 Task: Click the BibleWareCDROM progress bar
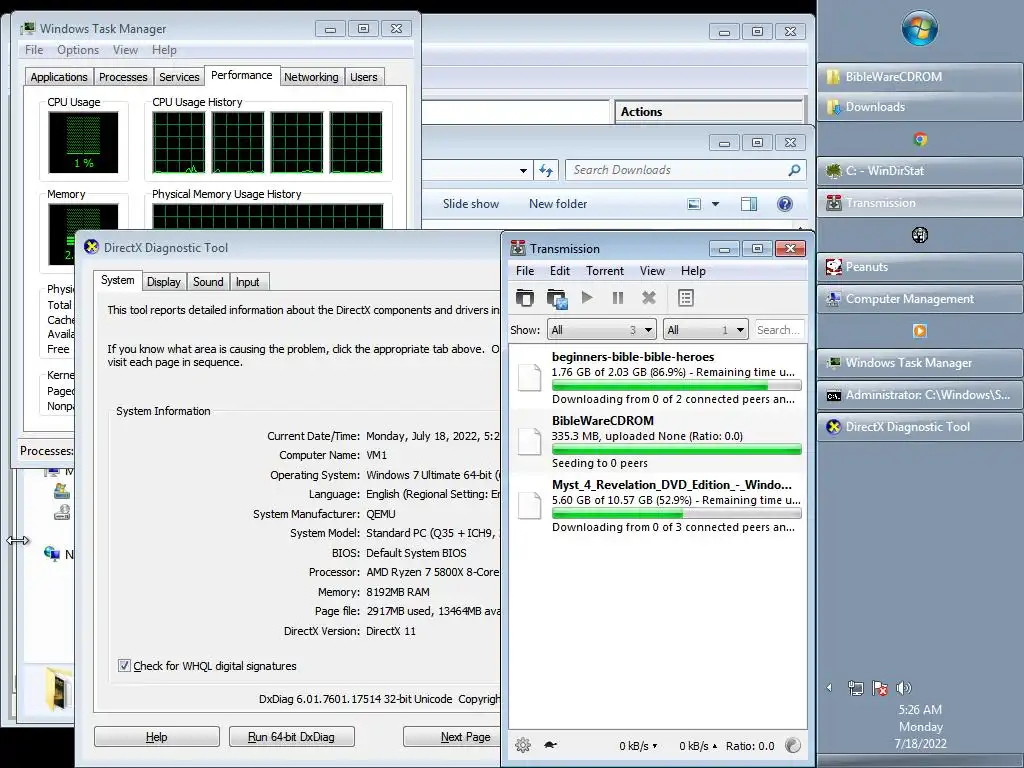677,449
